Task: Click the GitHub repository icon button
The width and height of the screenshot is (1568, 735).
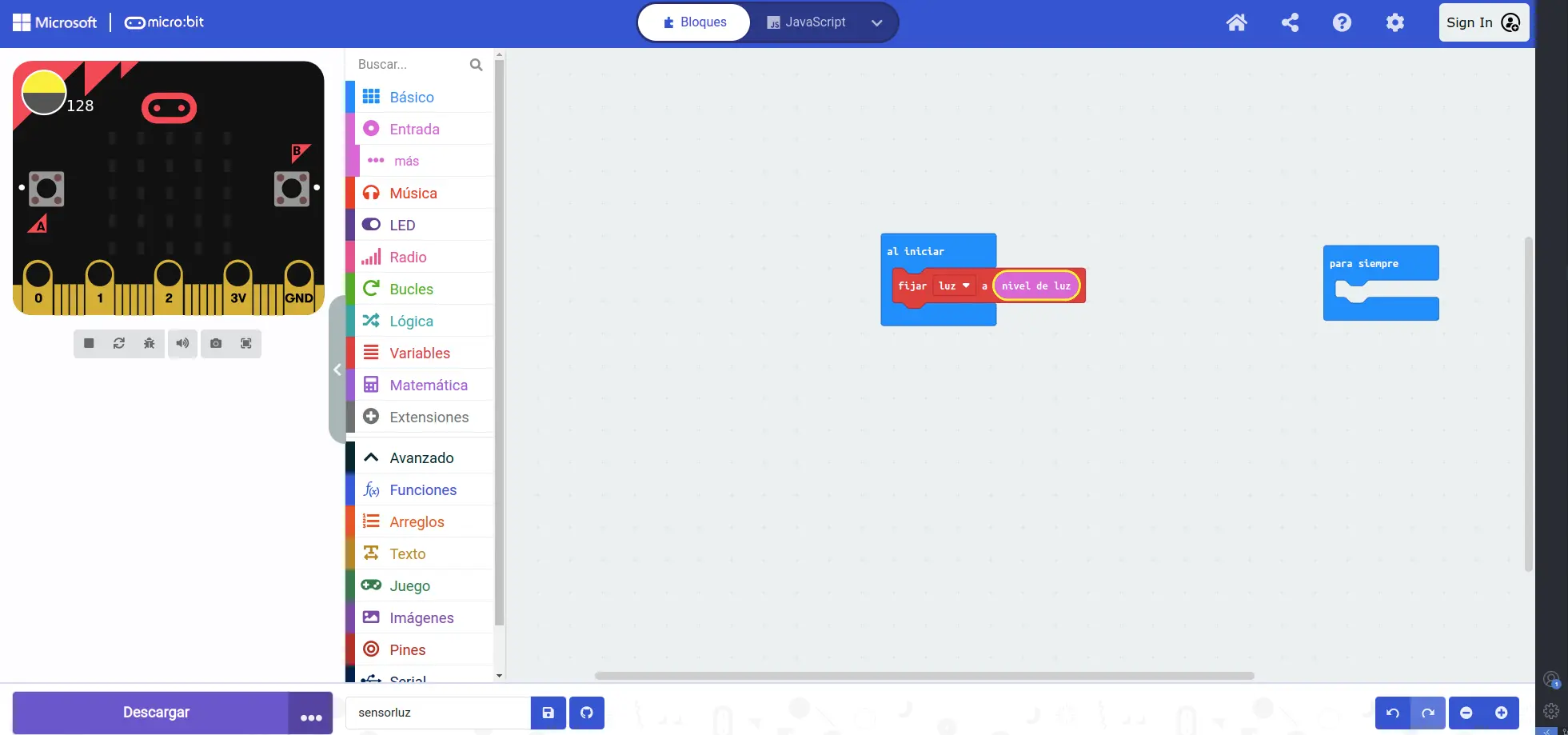Action: pos(586,713)
